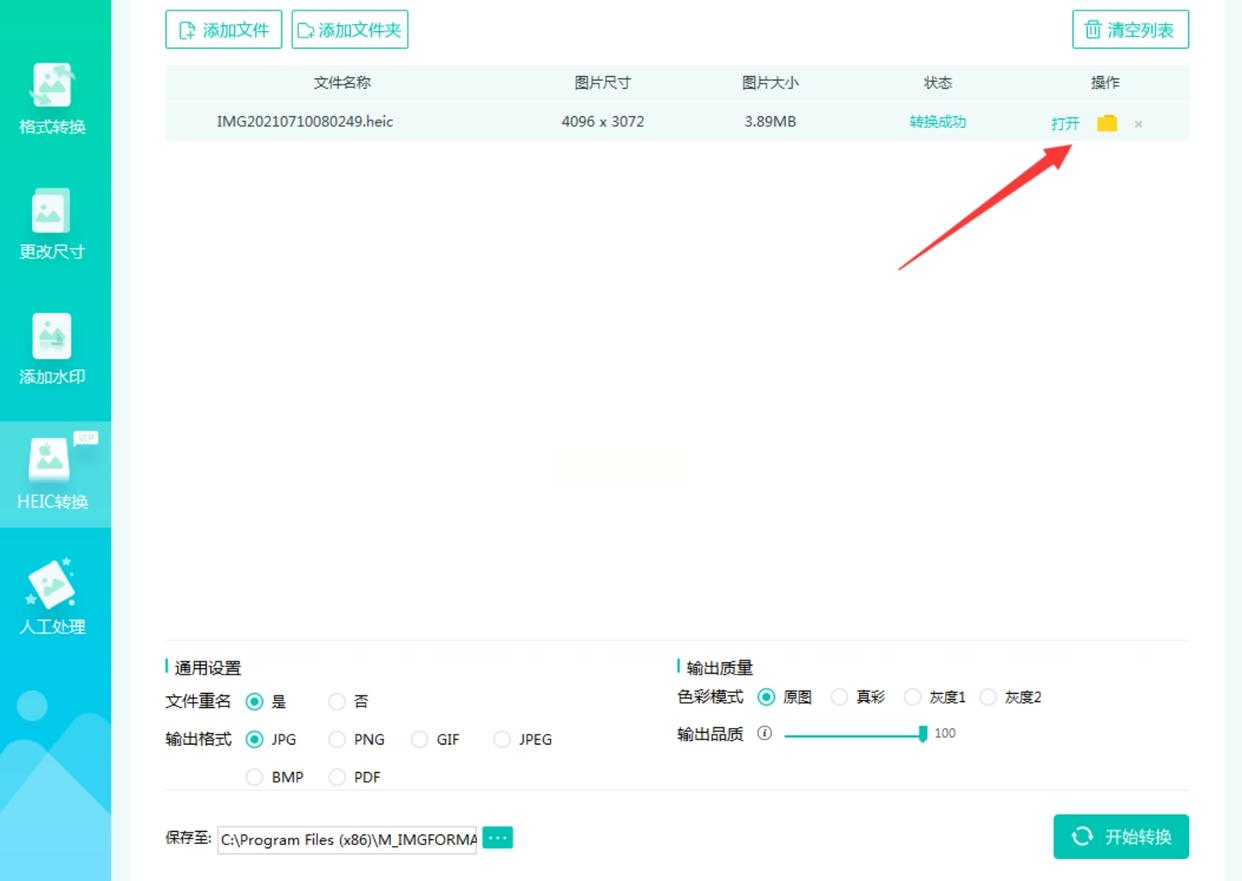The width and height of the screenshot is (1242, 881).
Task: Start conversion with 开始转换 button
Action: click(x=1121, y=837)
